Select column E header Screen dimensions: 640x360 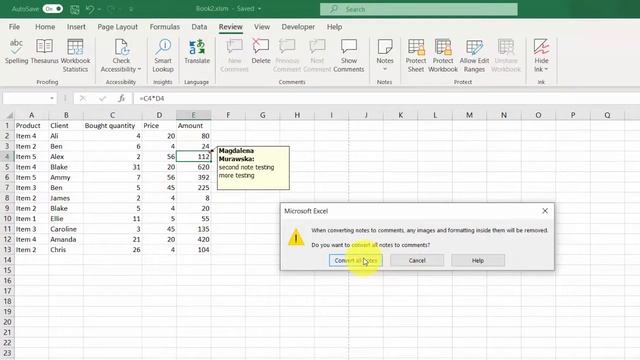click(x=193, y=115)
